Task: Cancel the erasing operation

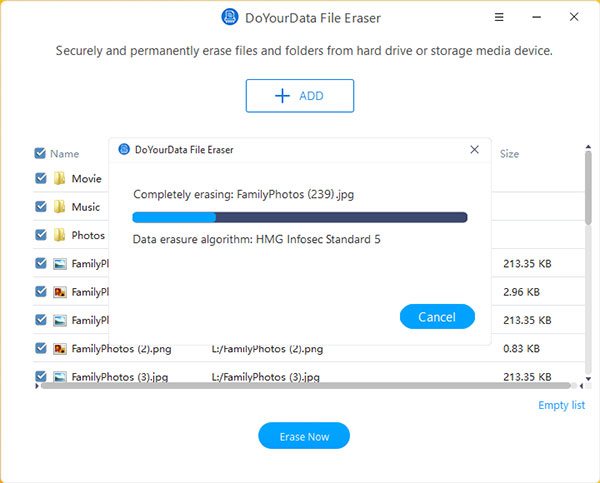Action: (x=437, y=317)
